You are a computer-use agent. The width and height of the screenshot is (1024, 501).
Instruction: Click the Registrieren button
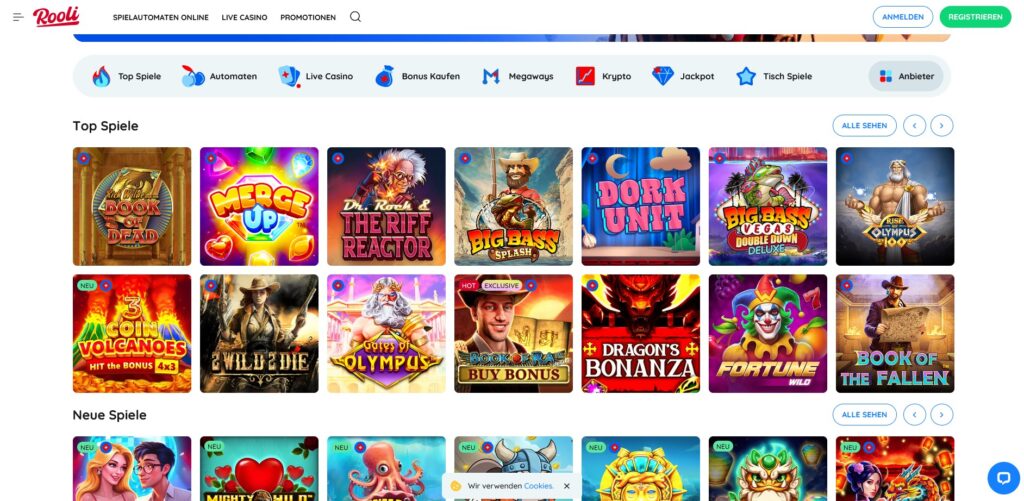click(x=975, y=17)
